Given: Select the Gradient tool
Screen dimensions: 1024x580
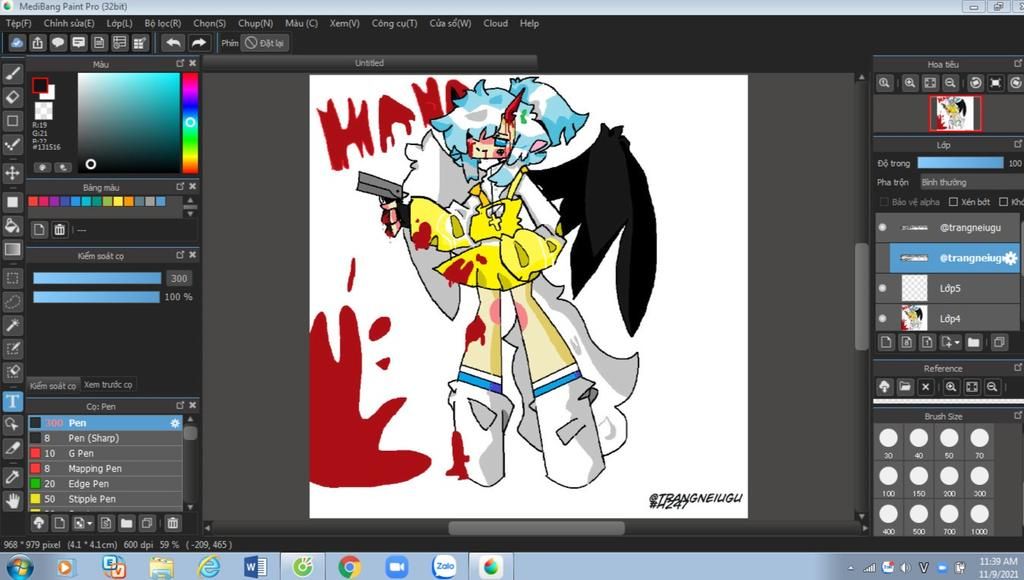Looking at the screenshot, I should [x=12, y=250].
